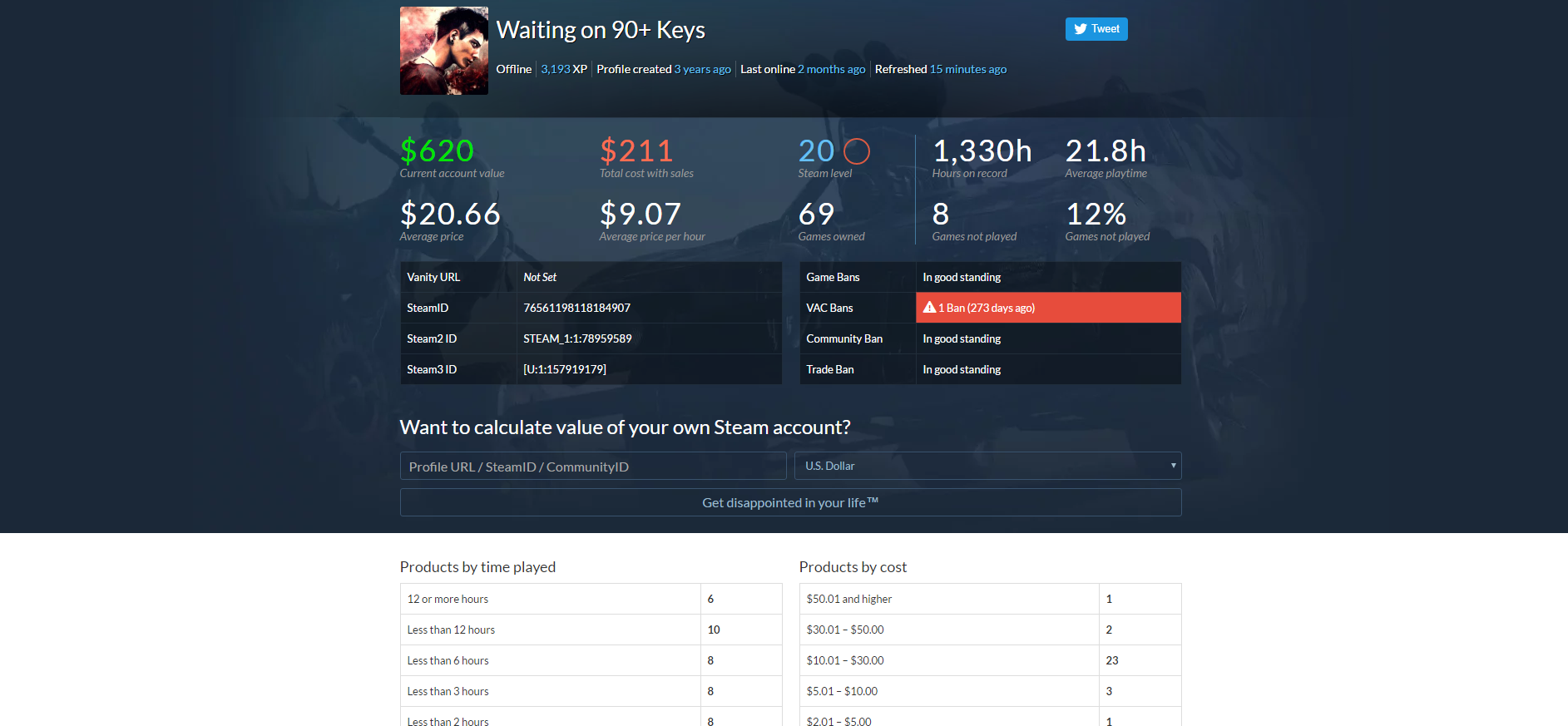Image resolution: width=1568 pixels, height=726 pixels.
Task: Select the Steam3 ID value [U:1:157919179]
Action: (565, 369)
